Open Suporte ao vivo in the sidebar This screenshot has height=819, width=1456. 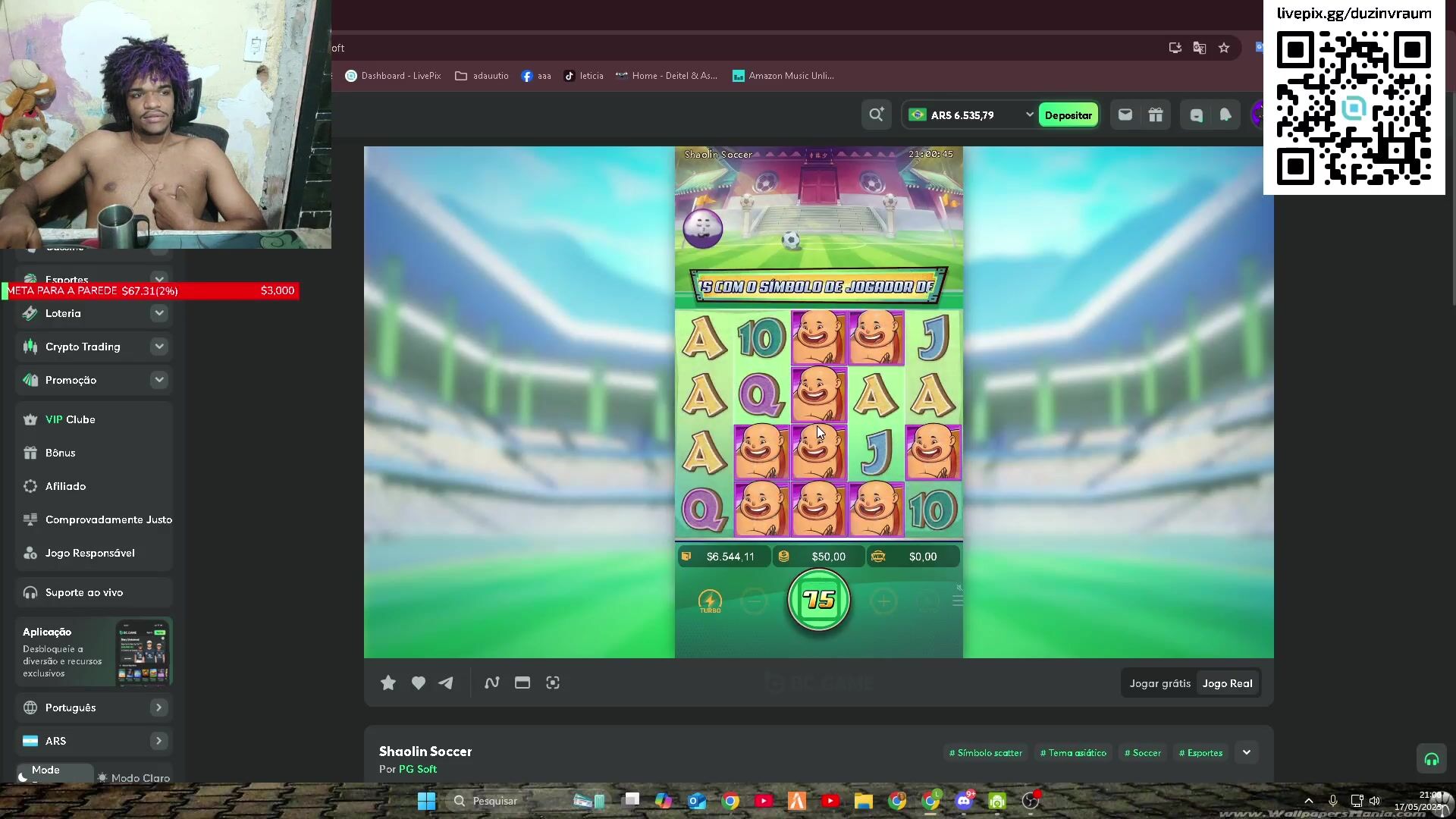[x=94, y=592]
